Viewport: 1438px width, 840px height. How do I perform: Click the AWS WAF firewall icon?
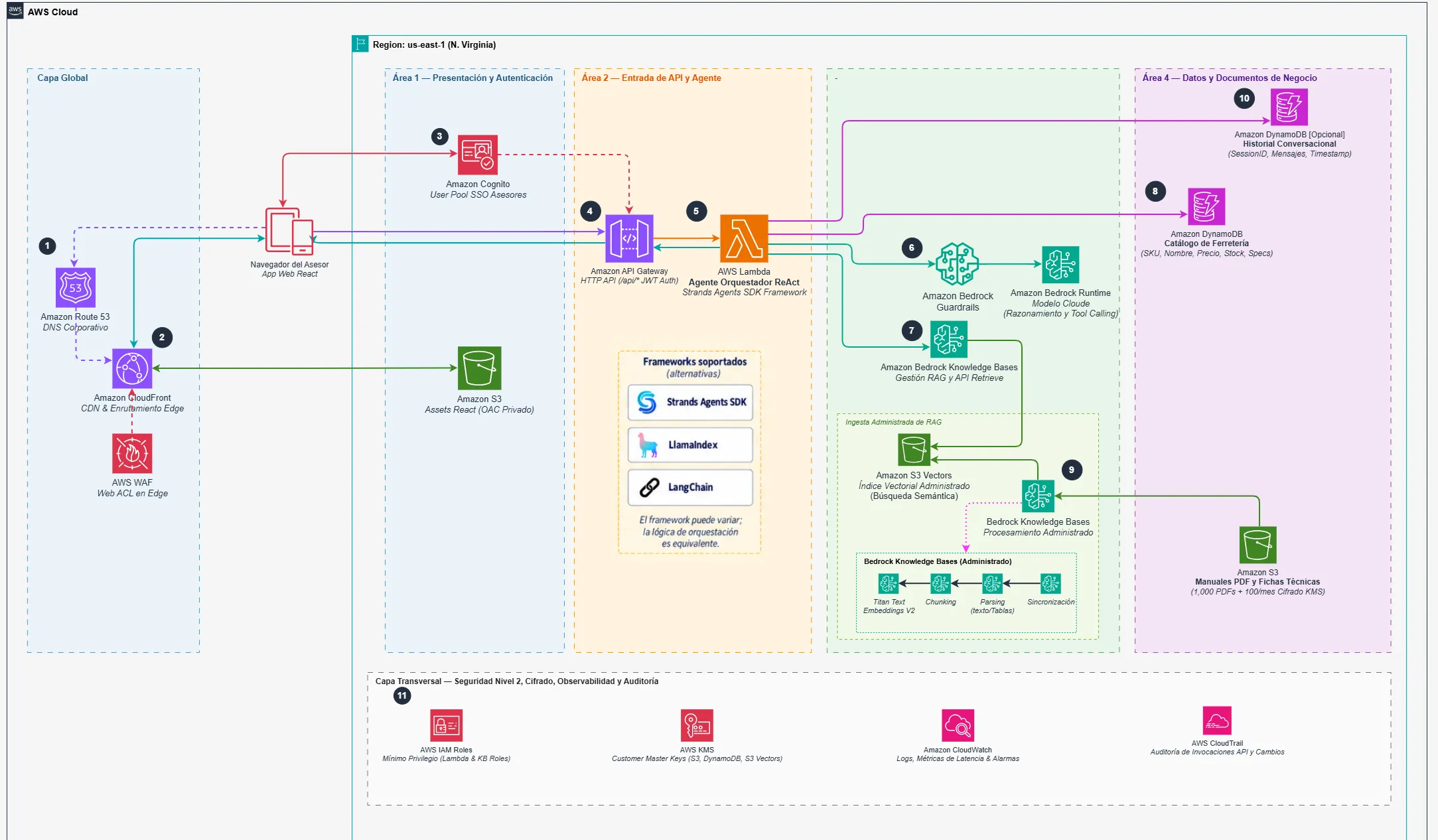pos(132,453)
